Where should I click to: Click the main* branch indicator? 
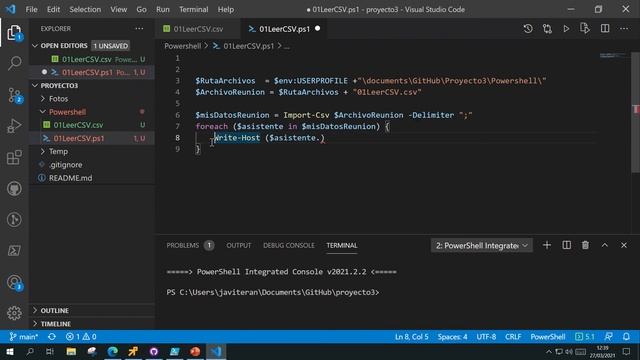click(24, 337)
